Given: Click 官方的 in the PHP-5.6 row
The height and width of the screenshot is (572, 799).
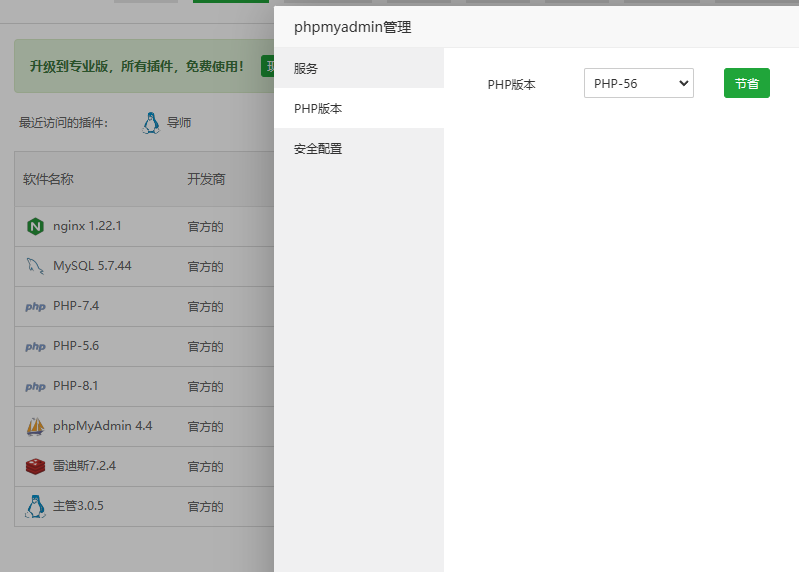Looking at the screenshot, I should pyautogui.click(x=205, y=347).
